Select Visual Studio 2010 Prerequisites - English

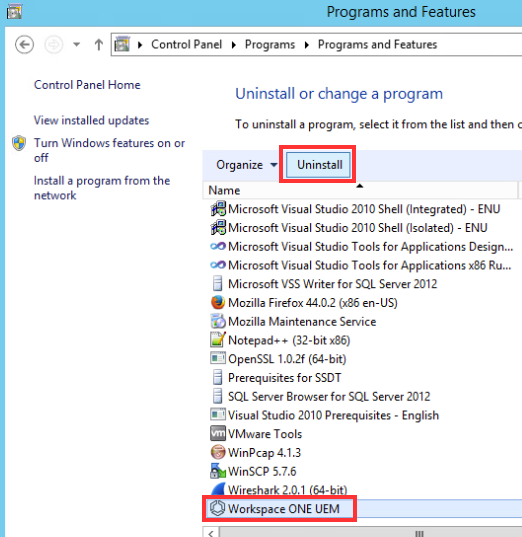pos(333,415)
